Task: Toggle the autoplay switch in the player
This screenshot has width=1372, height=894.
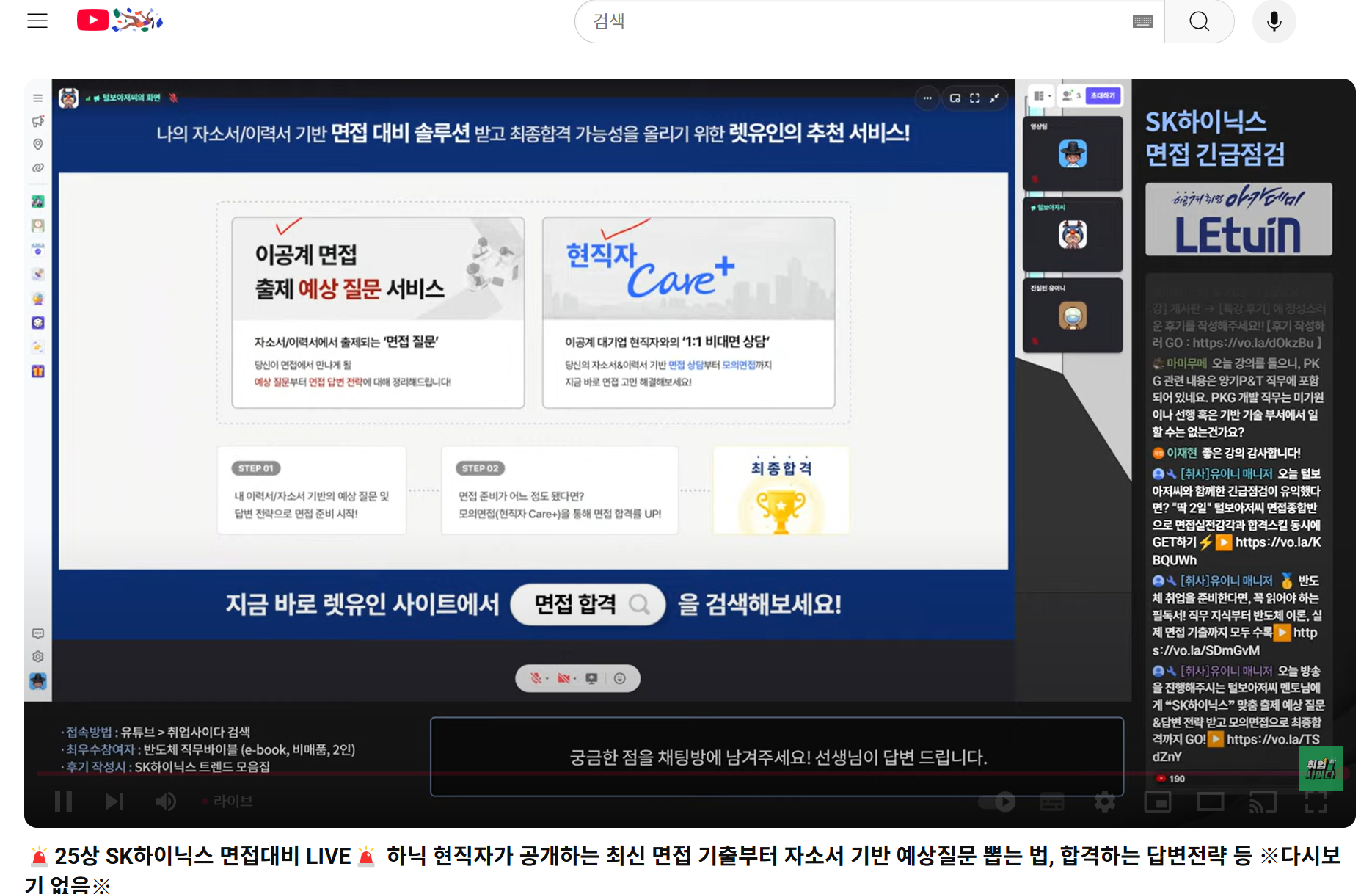Action: (x=998, y=802)
